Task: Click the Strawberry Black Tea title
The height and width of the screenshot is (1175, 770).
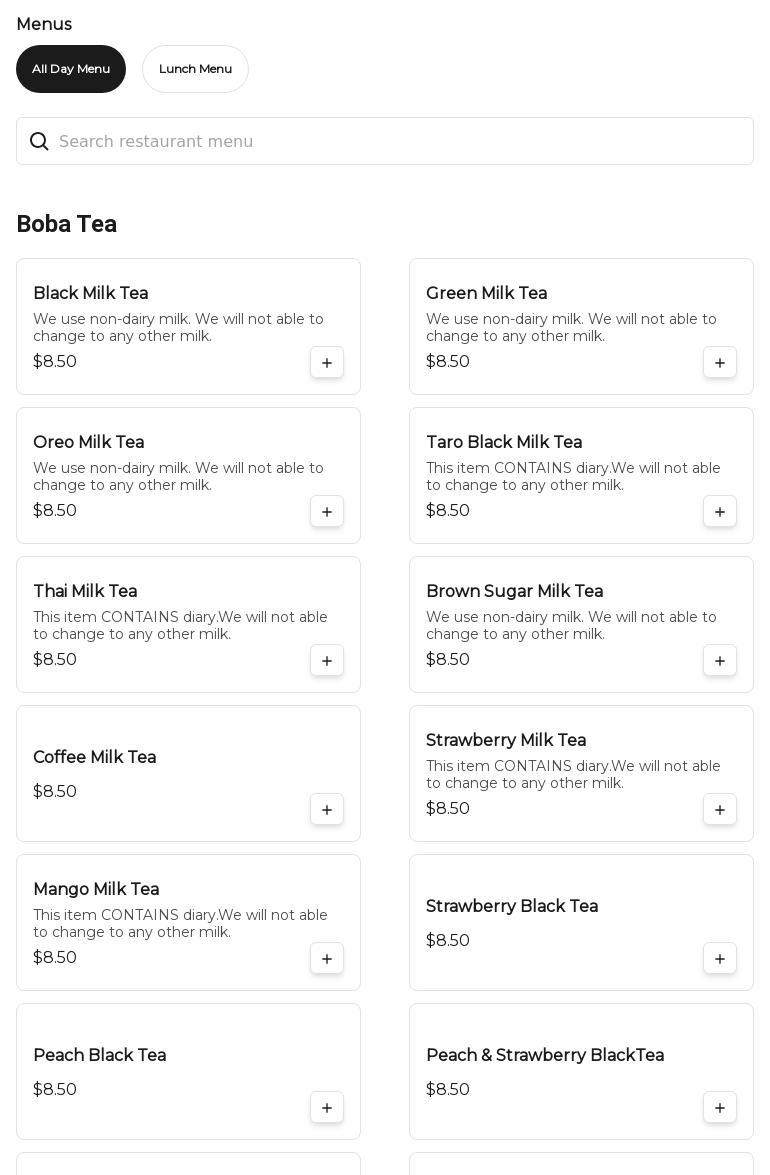Action: click(512, 906)
